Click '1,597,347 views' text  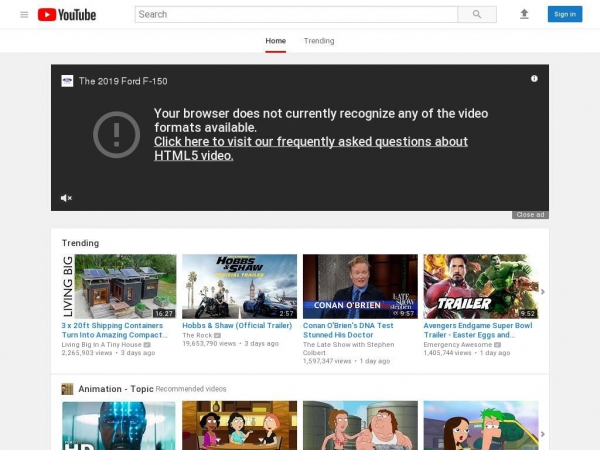pyautogui.click(x=327, y=361)
